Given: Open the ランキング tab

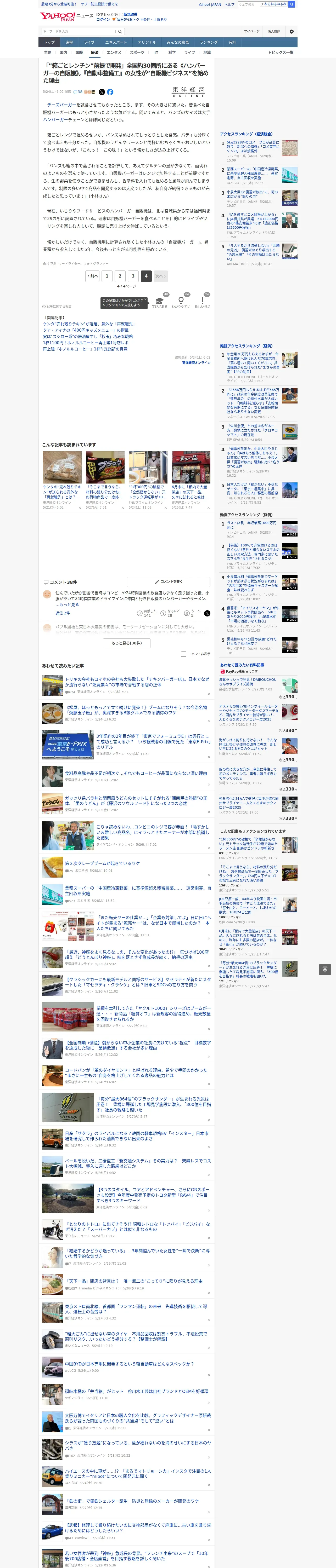Looking at the screenshot, I should pos(209,43).
